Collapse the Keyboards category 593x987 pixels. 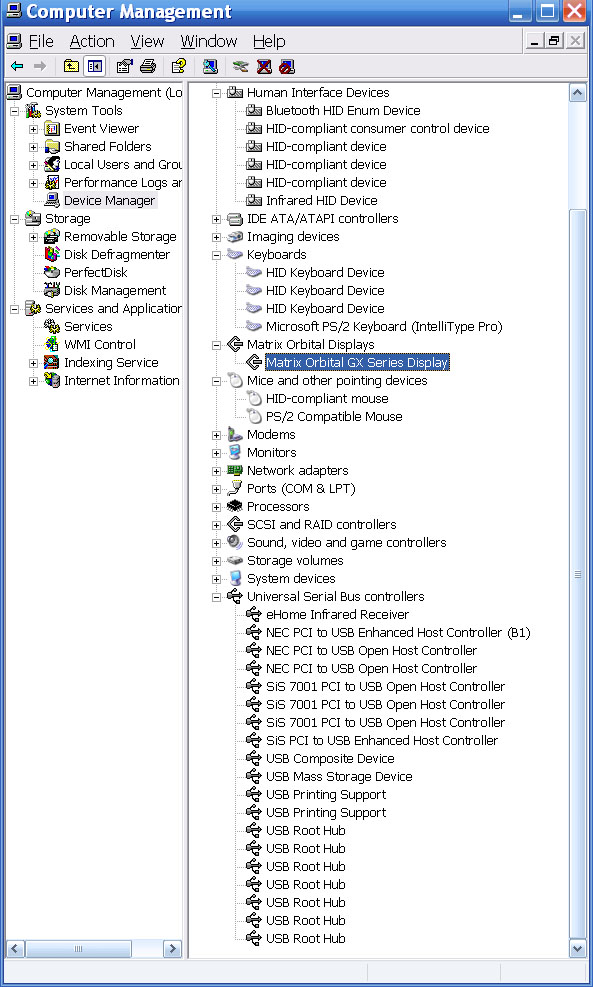click(217, 255)
